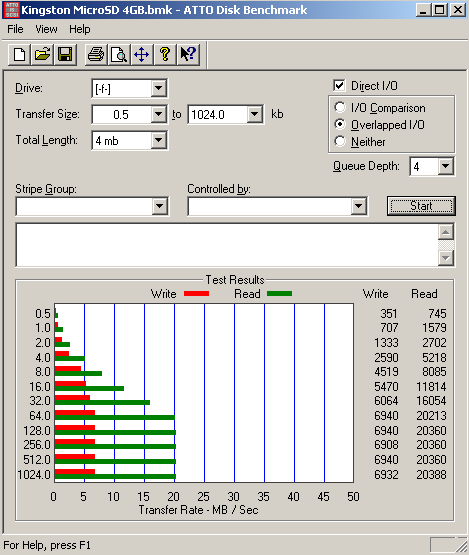Click the description box scroll up arrow
The width and height of the screenshot is (469, 555).
446,232
